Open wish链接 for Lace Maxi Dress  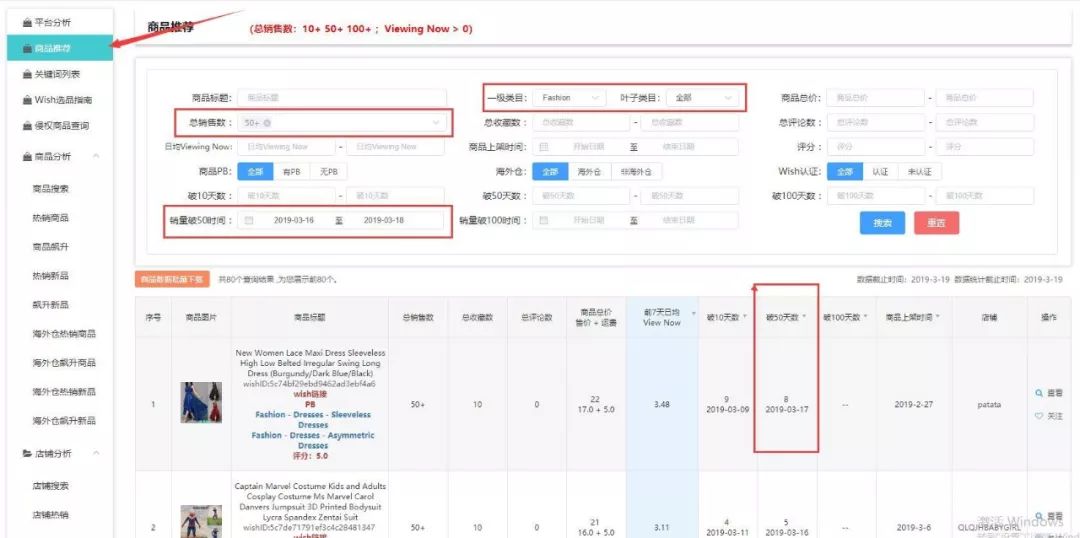tap(310, 394)
